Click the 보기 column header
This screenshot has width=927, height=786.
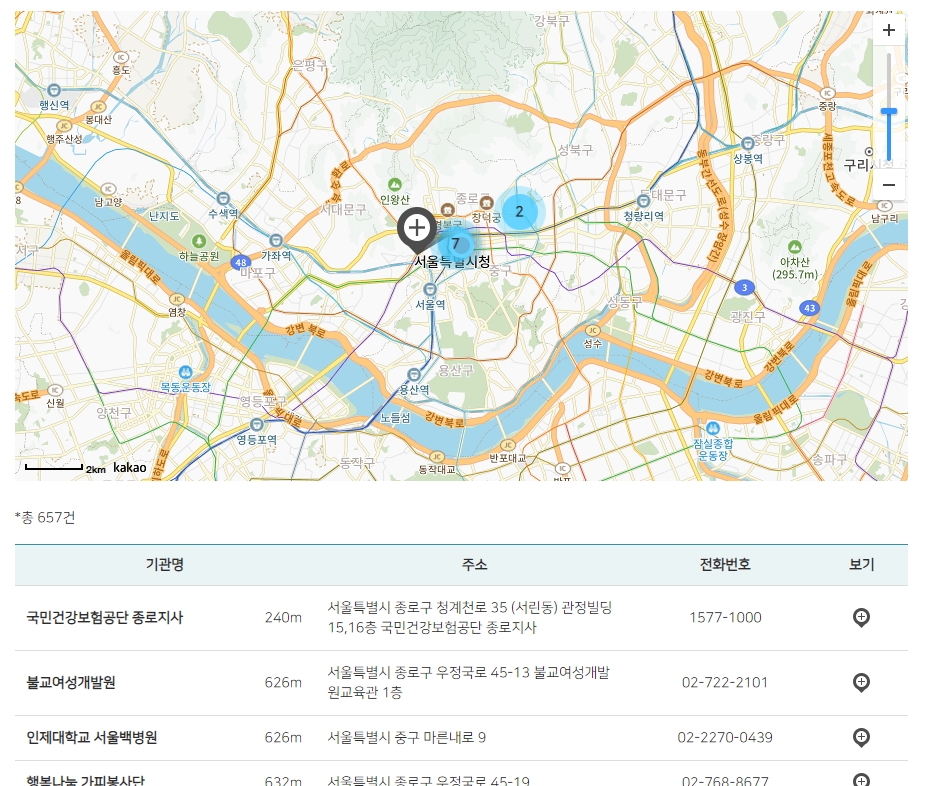coord(861,565)
